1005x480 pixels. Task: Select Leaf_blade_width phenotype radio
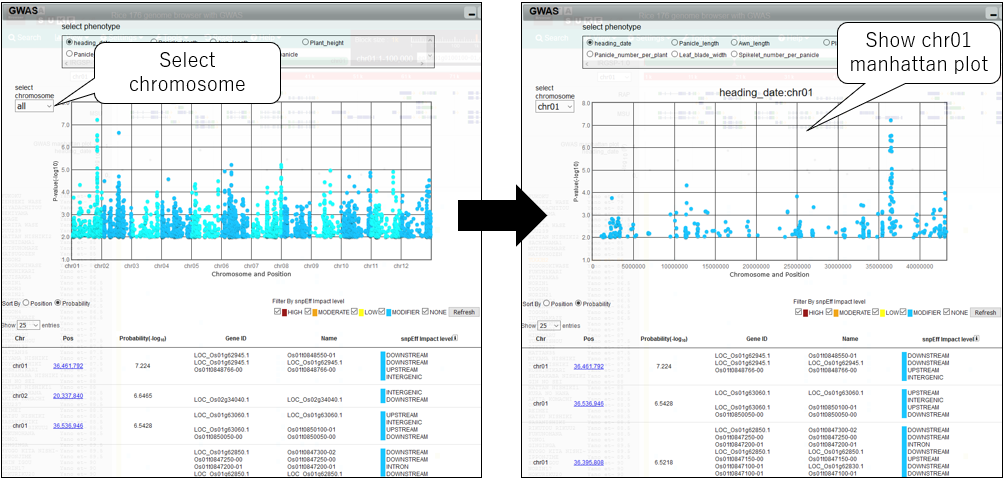(x=674, y=54)
